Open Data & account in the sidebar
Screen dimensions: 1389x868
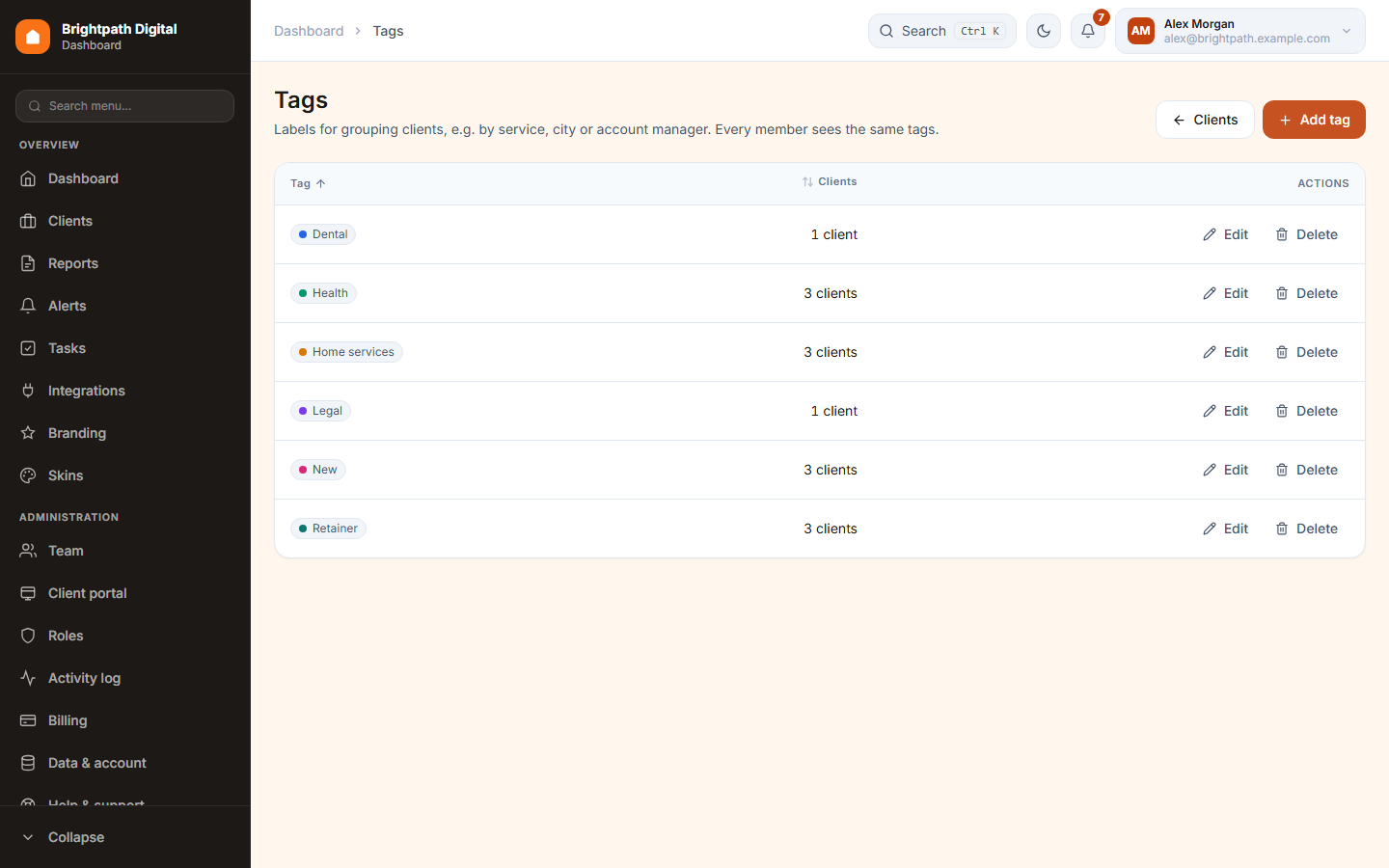tap(125, 763)
